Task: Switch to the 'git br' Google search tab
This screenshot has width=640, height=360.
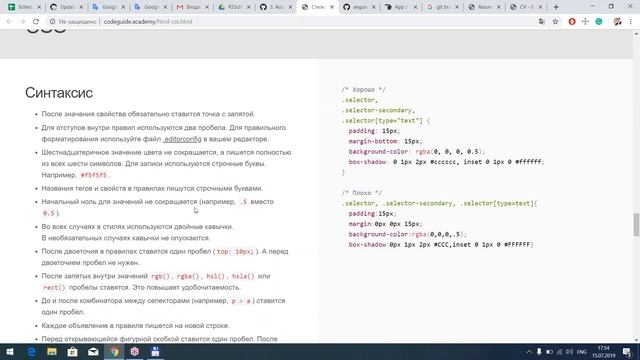Action: point(442,7)
